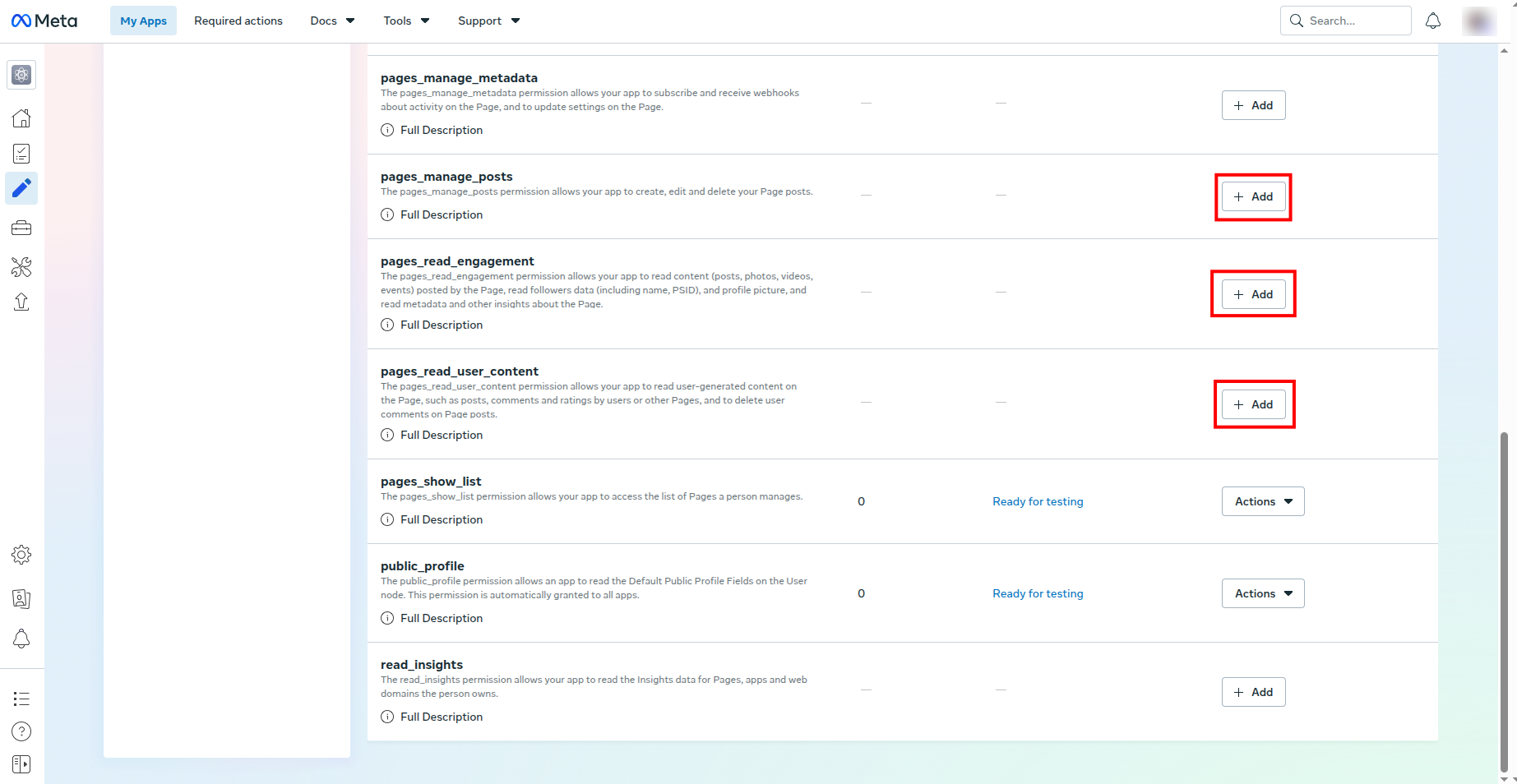The height and width of the screenshot is (784, 1517).
Task: Click the scrollbar up arrow
Action: coord(1504,50)
